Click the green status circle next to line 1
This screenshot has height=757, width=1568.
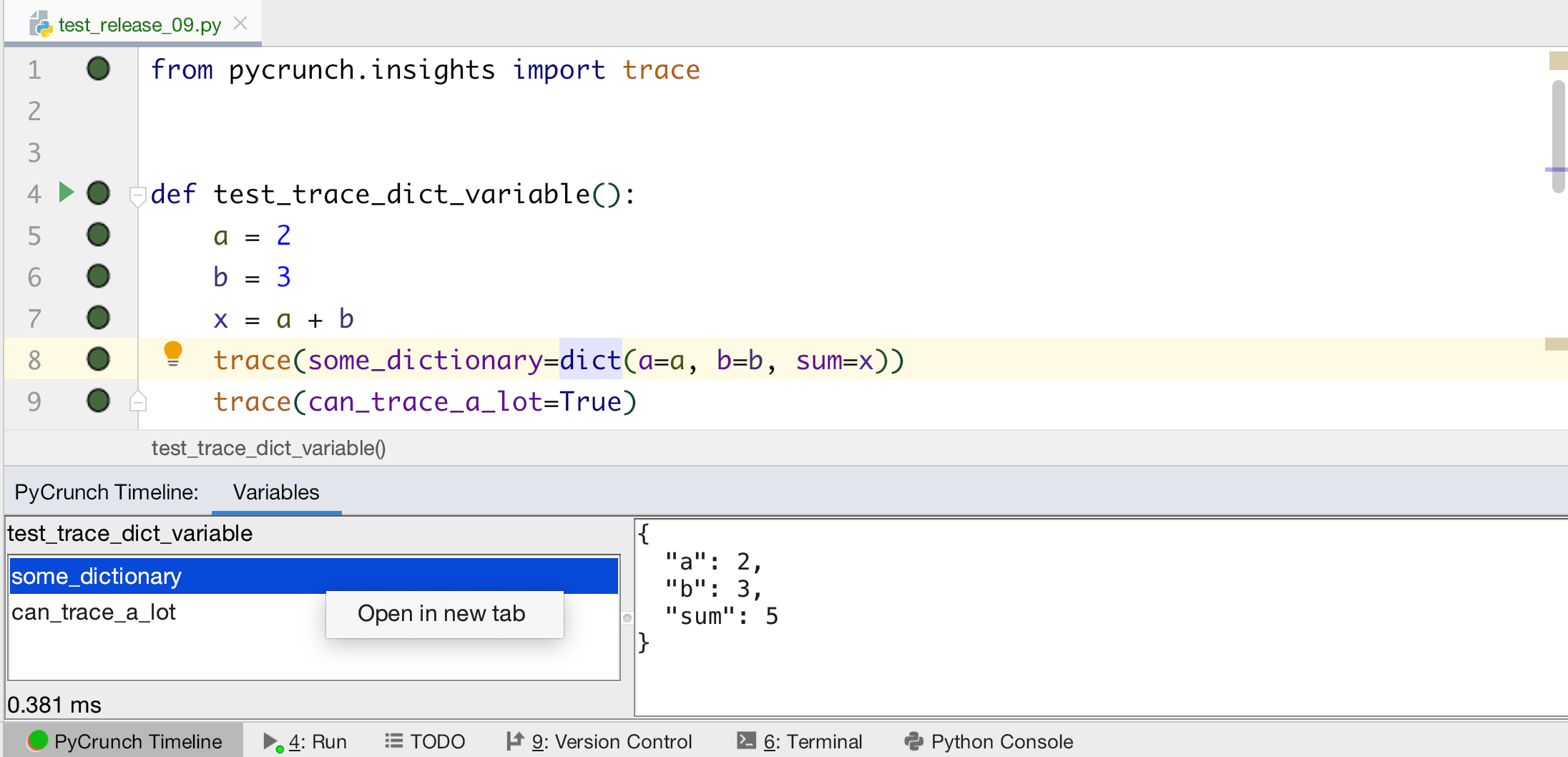pyautogui.click(x=98, y=69)
